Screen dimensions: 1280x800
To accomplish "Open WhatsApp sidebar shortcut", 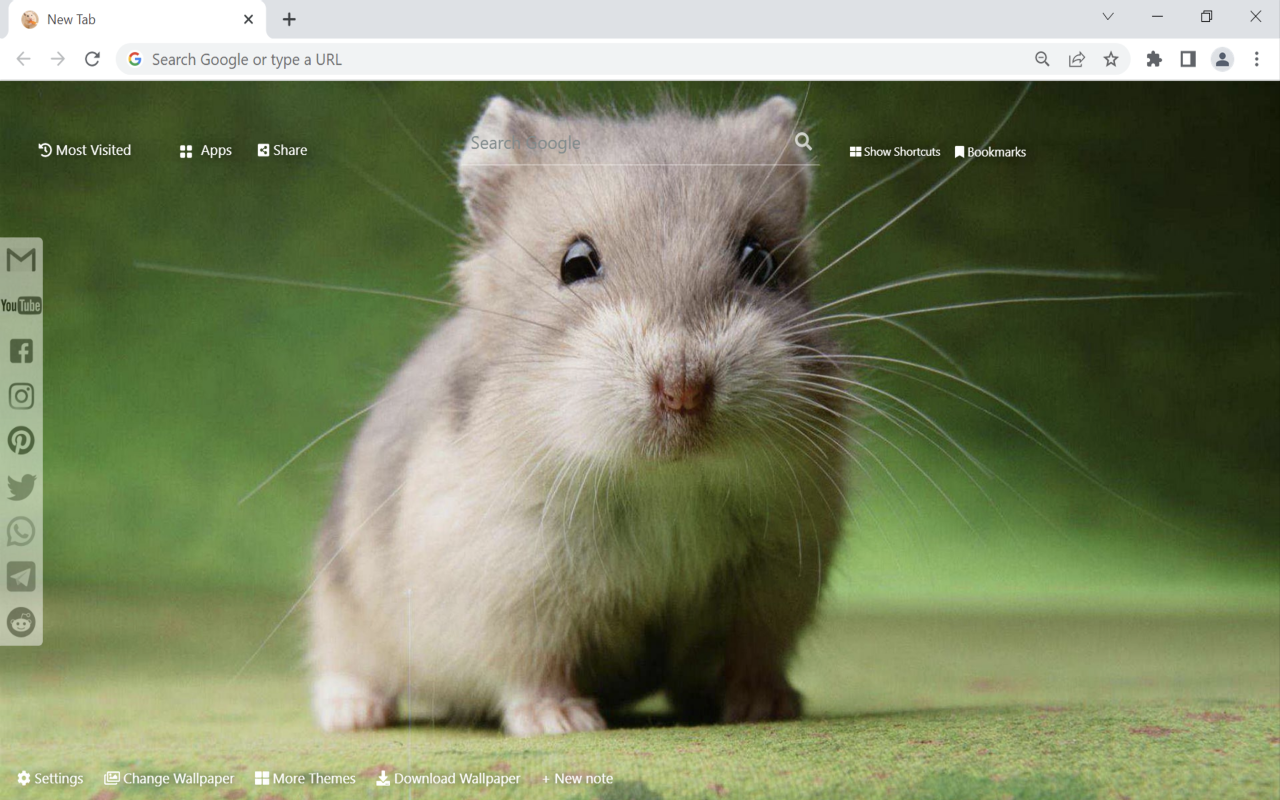I will (x=21, y=532).
